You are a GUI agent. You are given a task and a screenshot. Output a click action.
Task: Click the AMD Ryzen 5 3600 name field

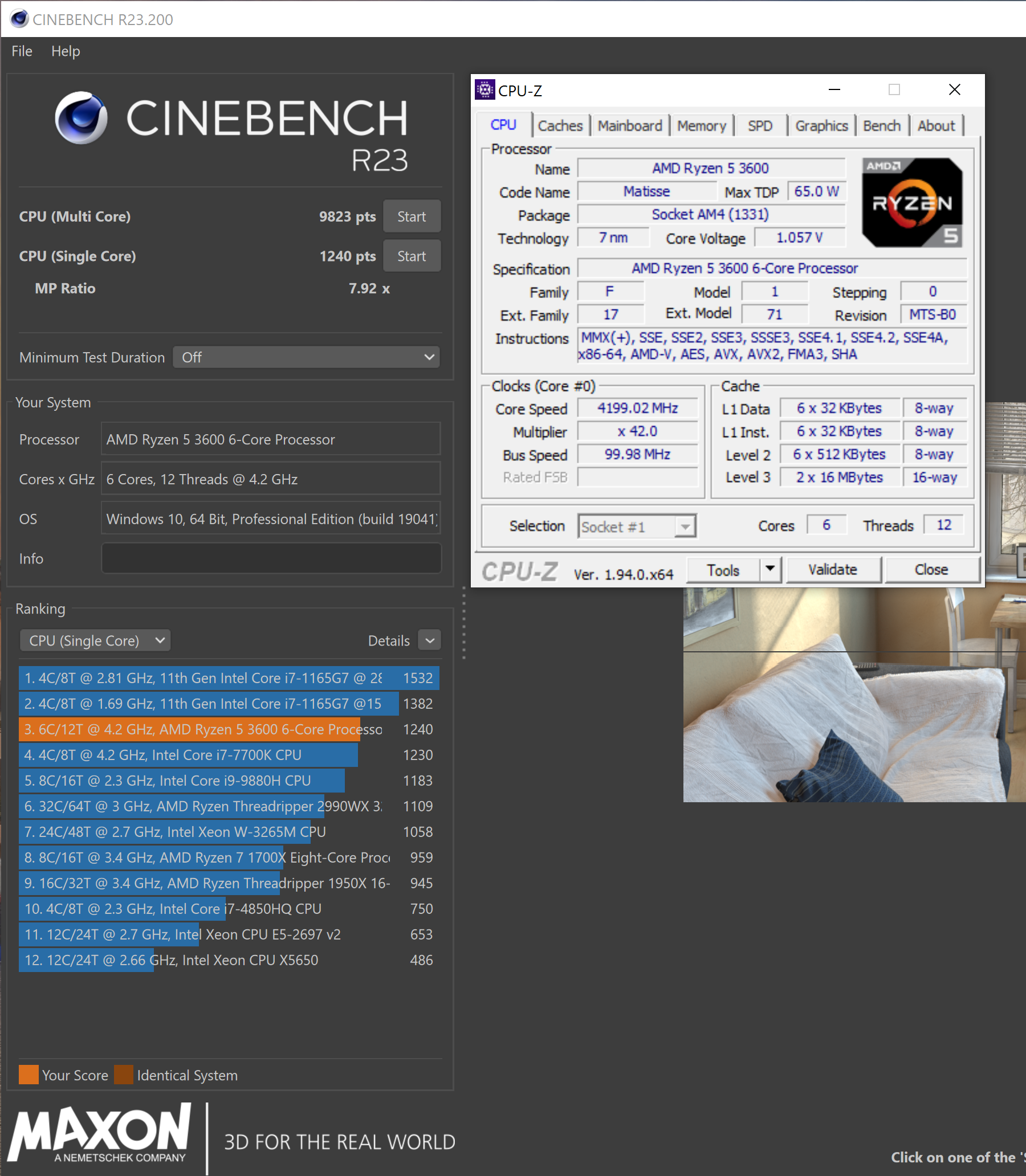(x=711, y=168)
